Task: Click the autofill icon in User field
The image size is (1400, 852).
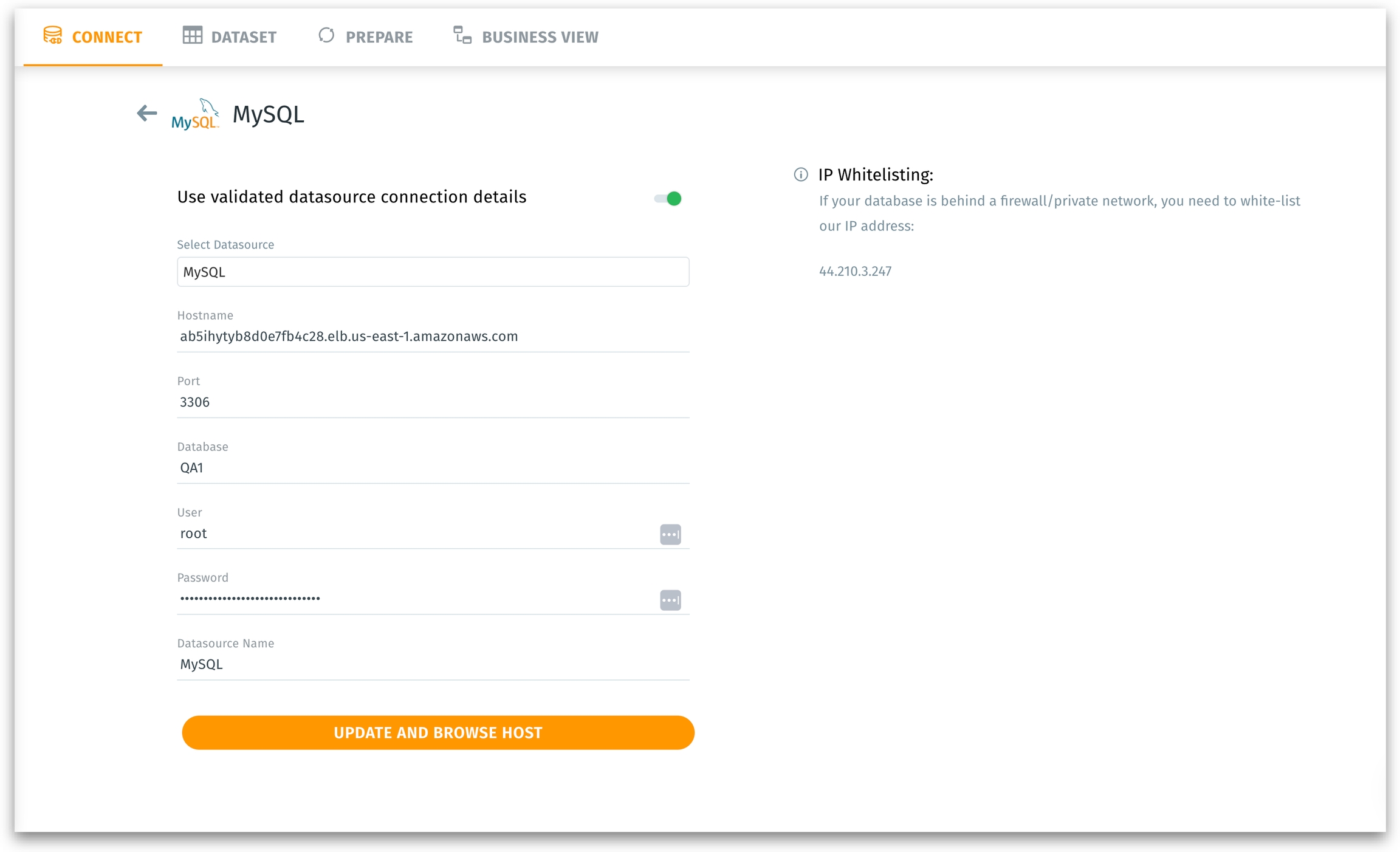Action: [x=670, y=534]
